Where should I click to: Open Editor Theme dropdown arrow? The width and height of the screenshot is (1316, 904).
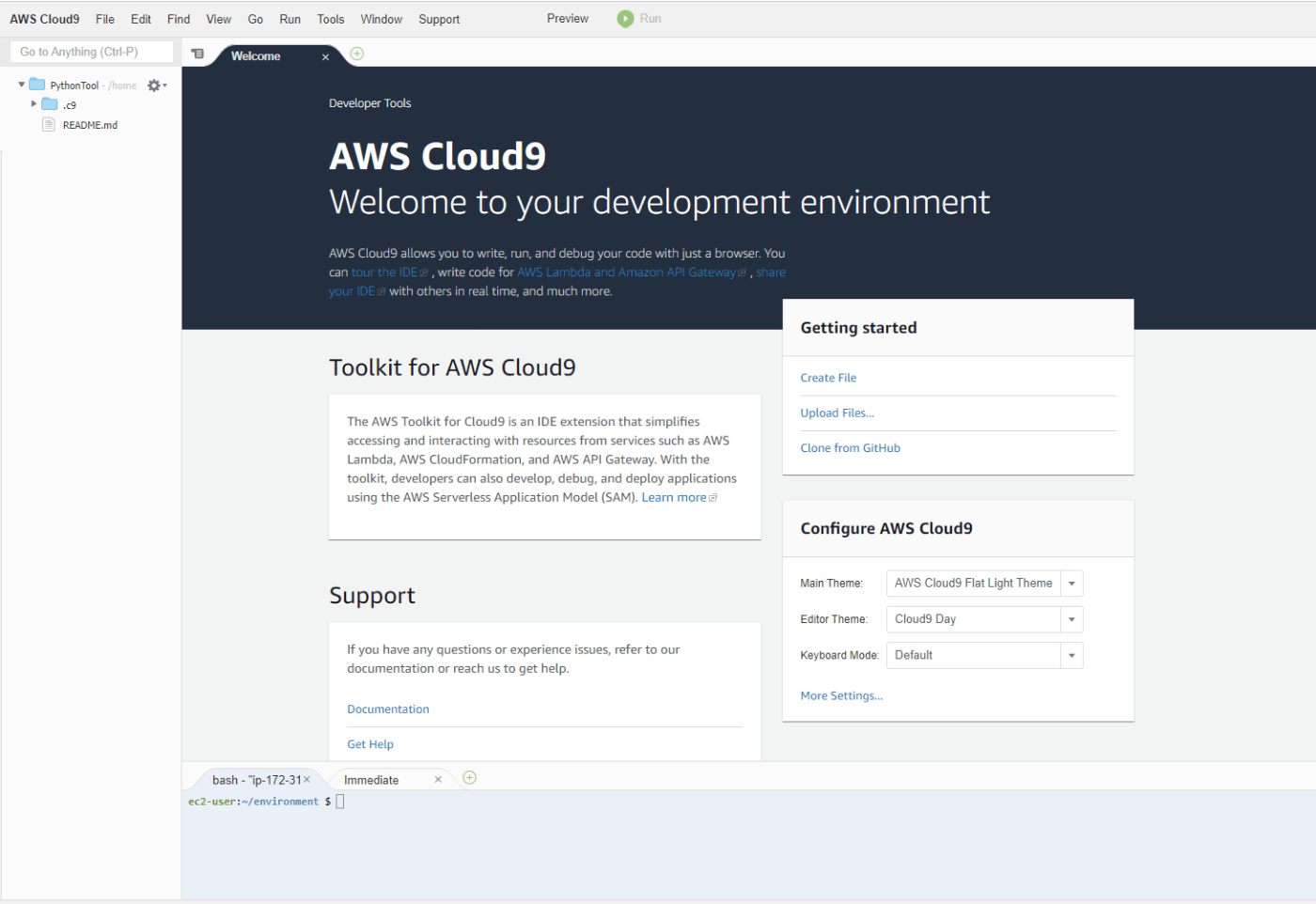click(x=1072, y=619)
